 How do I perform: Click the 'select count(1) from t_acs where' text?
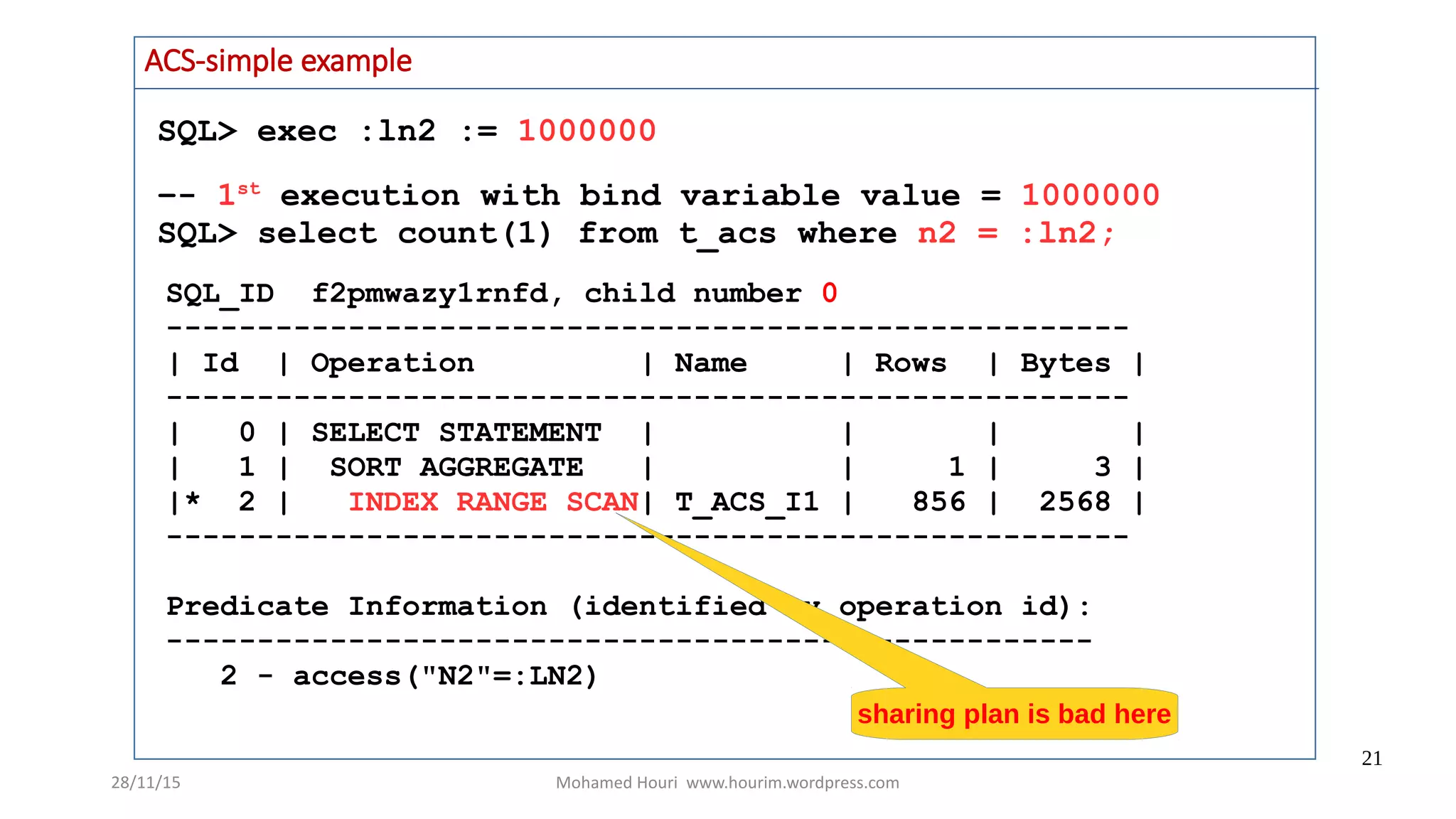coord(577,233)
